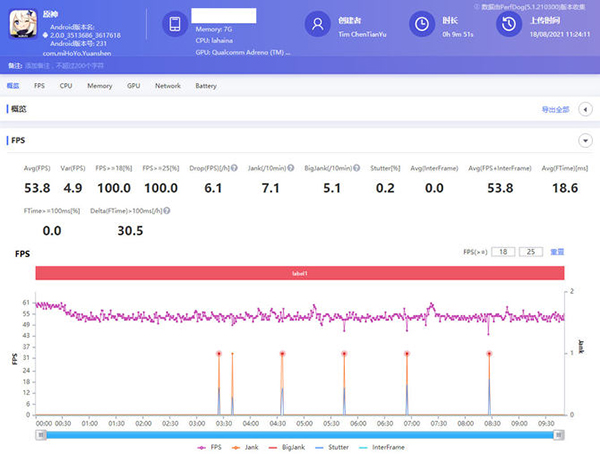This screenshot has width=600, height=454.
Task: Click the FPS threshold field showing 18
Action: point(504,251)
